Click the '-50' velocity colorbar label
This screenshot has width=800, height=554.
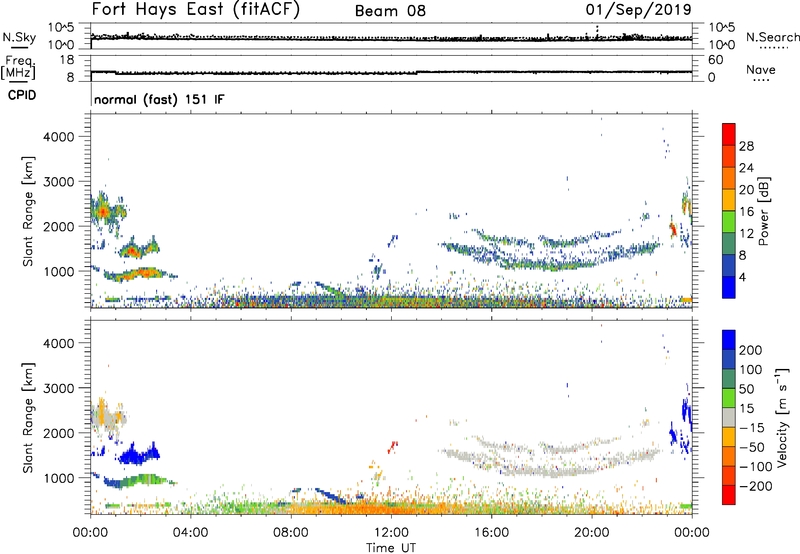pos(751,447)
